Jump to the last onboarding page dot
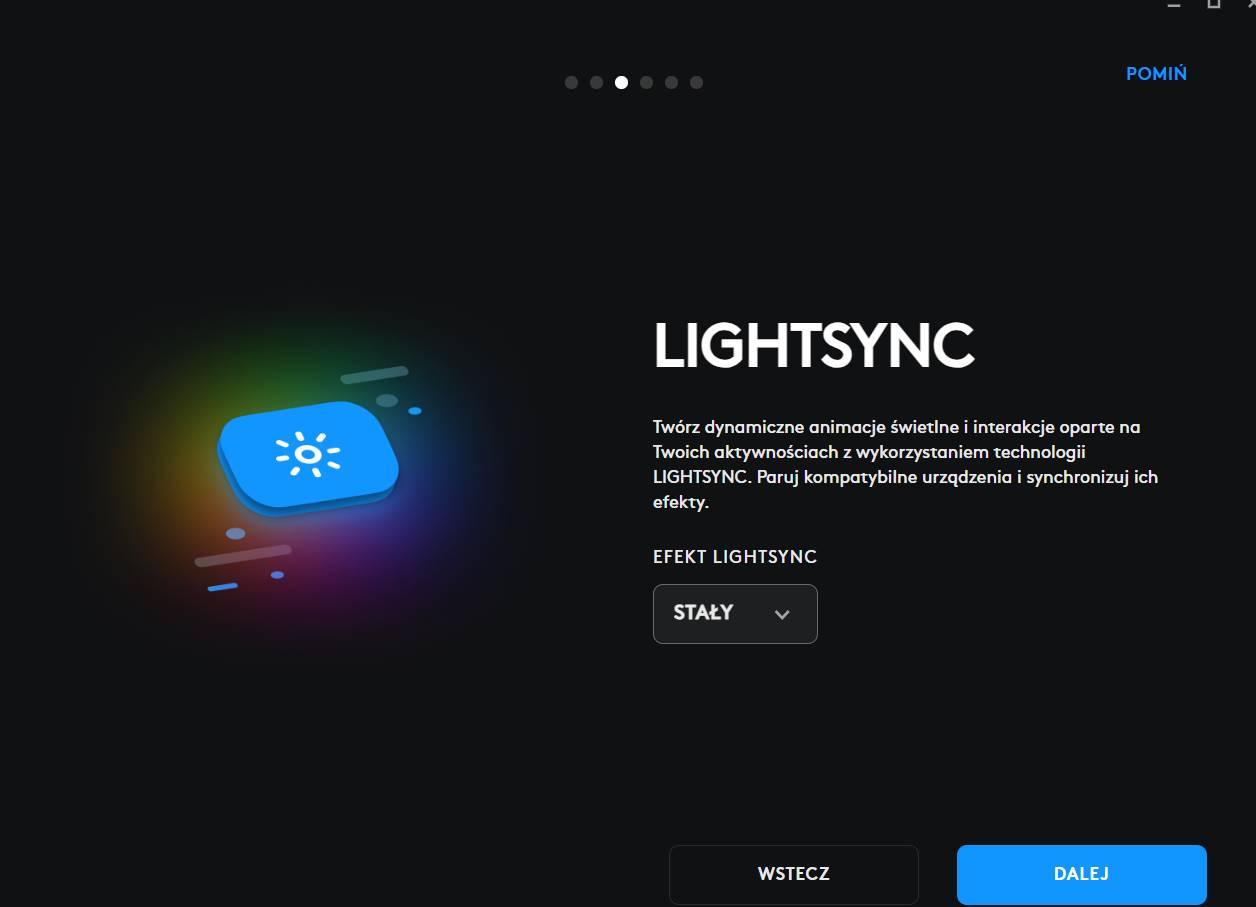This screenshot has height=907, width=1256. tap(696, 82)
